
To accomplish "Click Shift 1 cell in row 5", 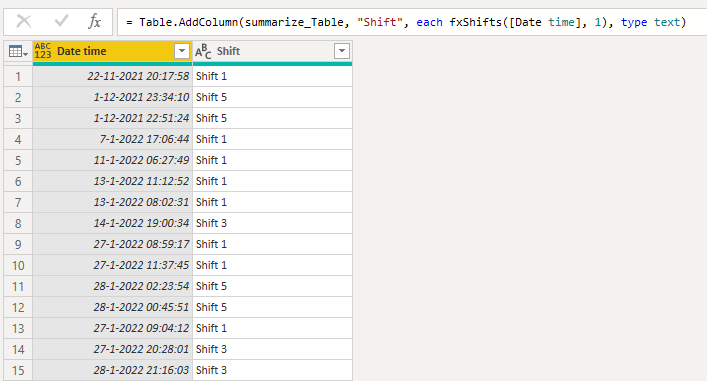I will click(272, 160).
